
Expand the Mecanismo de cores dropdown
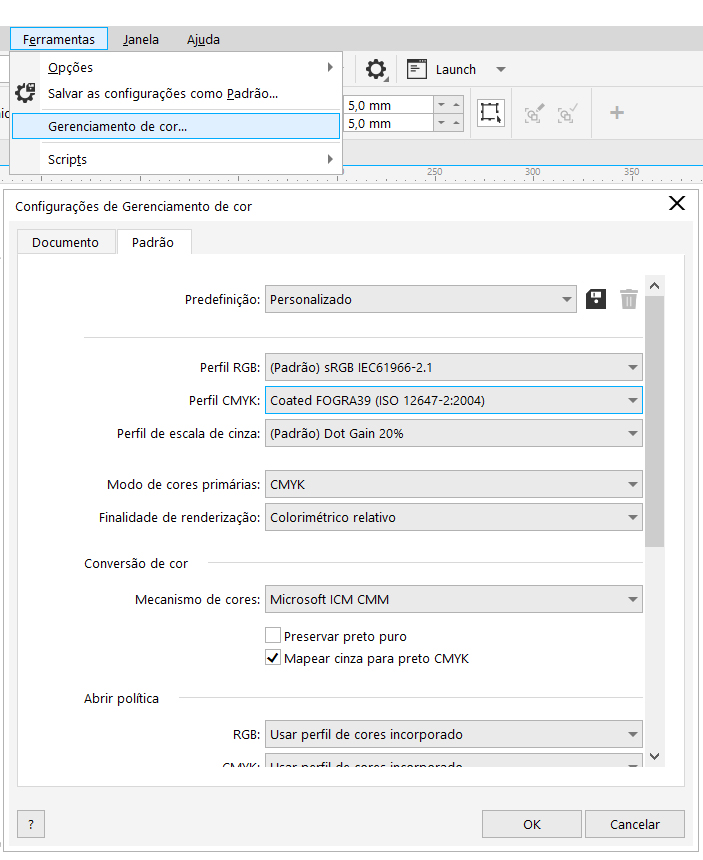pyautogui.click(x=453, y=600)
